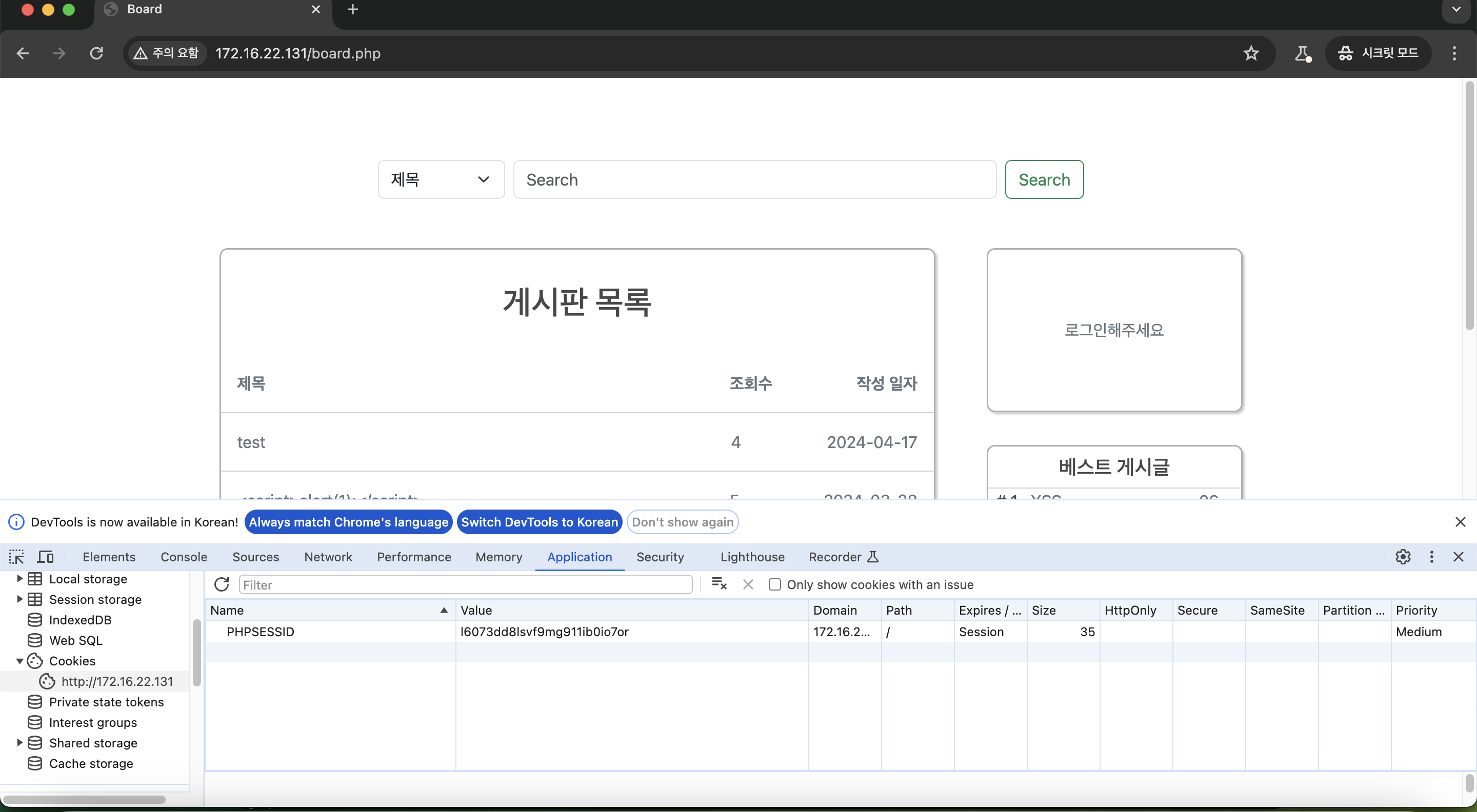
Task: Activate the inspect element picker
Action: 16,557
